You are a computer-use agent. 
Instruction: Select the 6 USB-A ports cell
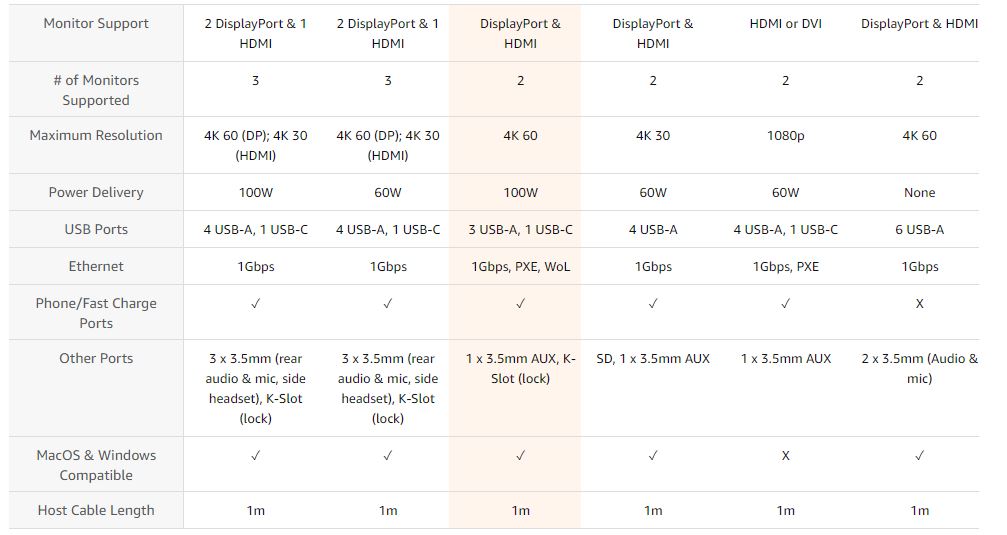[x=919, y=229]
